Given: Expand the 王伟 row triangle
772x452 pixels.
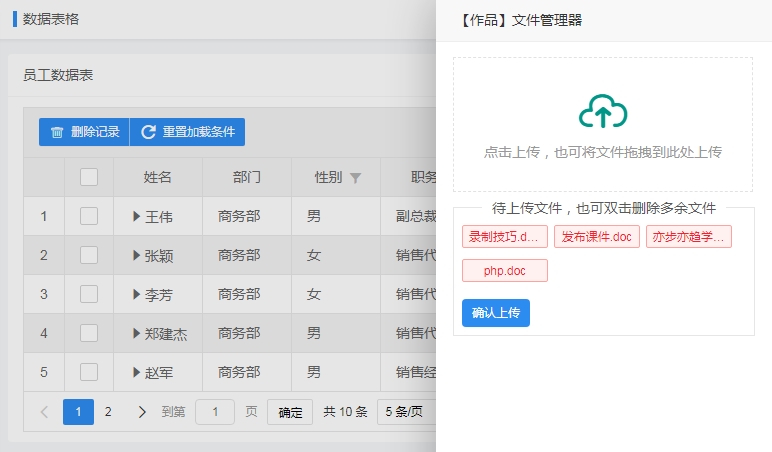Looking at the screenshot, I should click(x=136, y=216).
